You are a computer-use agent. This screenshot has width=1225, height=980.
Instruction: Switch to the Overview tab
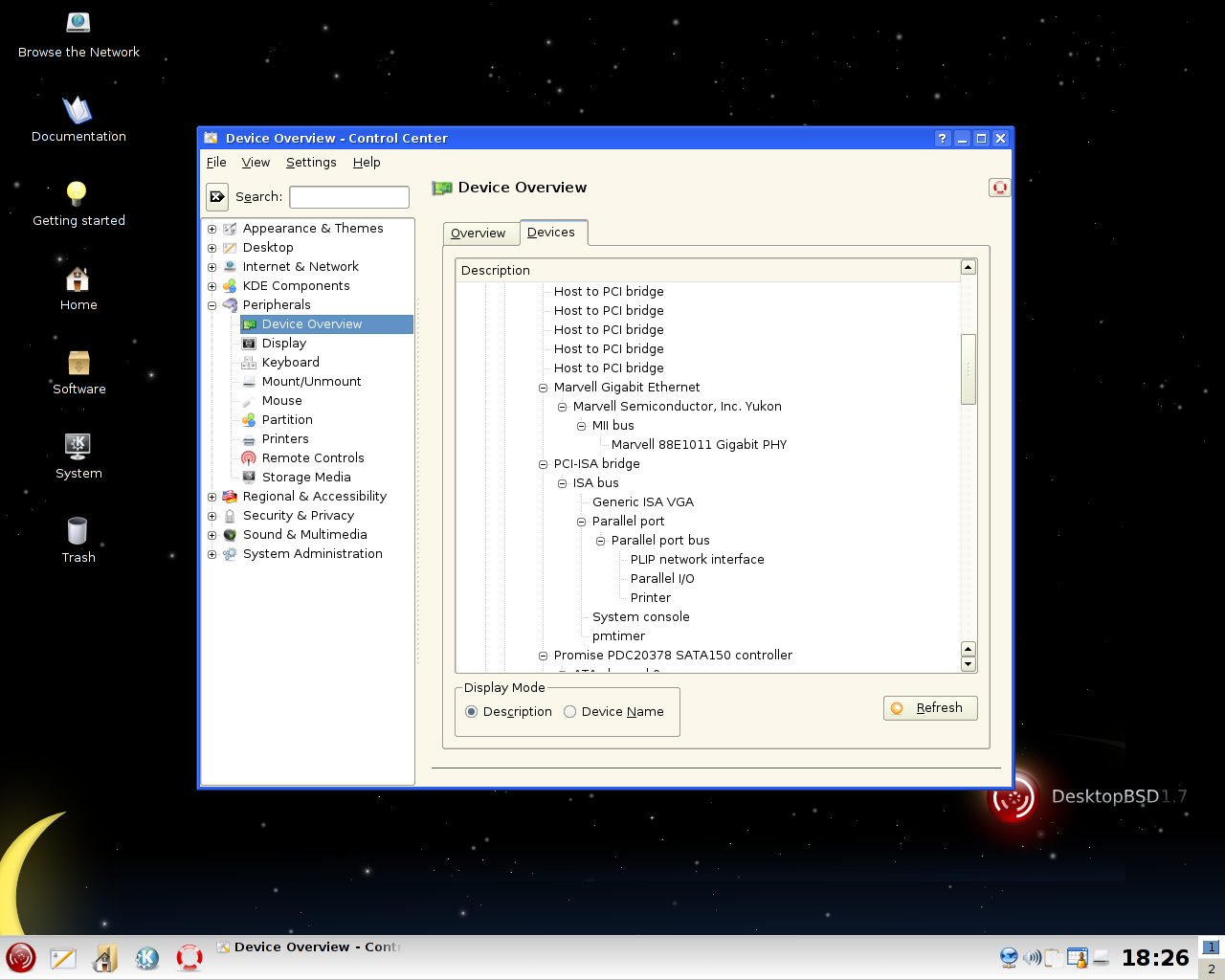coord(479,234)
